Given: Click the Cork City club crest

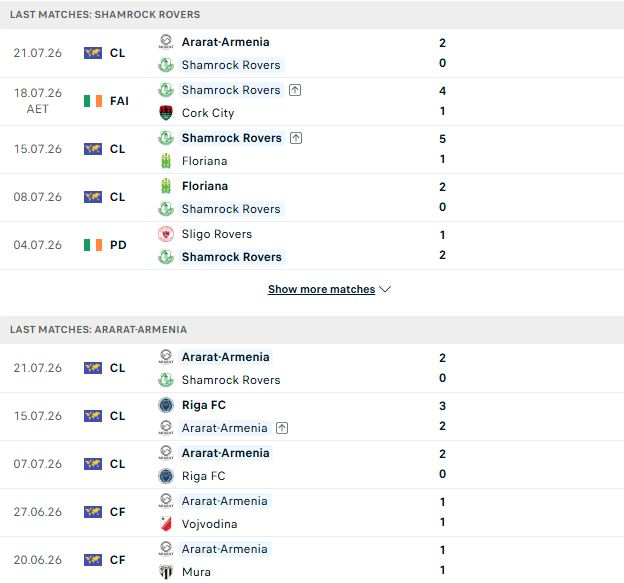Looking at the screenshot, I should (x=166, y=113).
